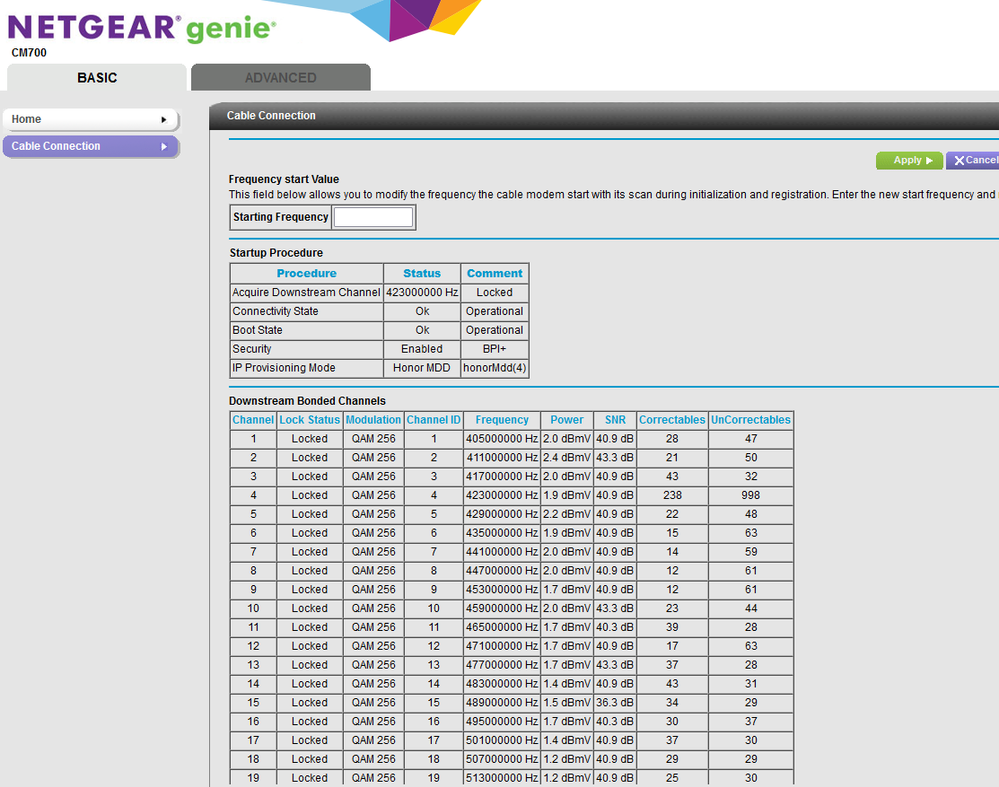
Task: Click the arrow icon beside Home
Action: [163, 120]
